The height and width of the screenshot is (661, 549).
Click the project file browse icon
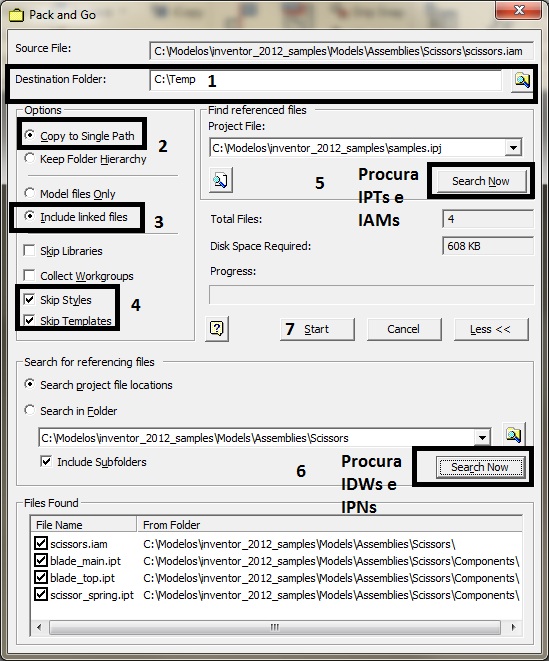[x=221, y=180]
